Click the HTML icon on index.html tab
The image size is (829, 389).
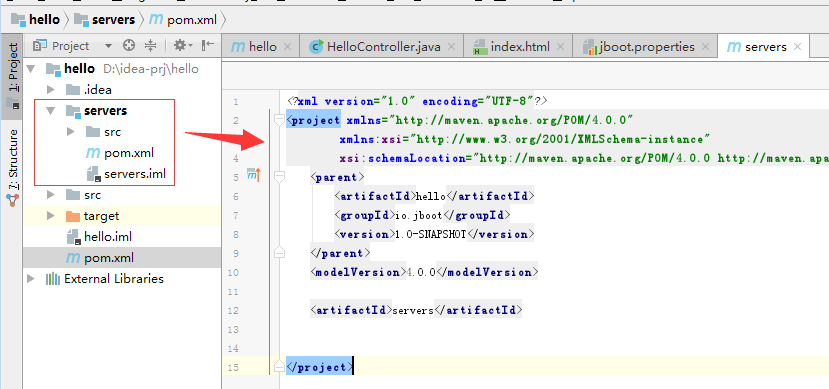tap(480, 47)
